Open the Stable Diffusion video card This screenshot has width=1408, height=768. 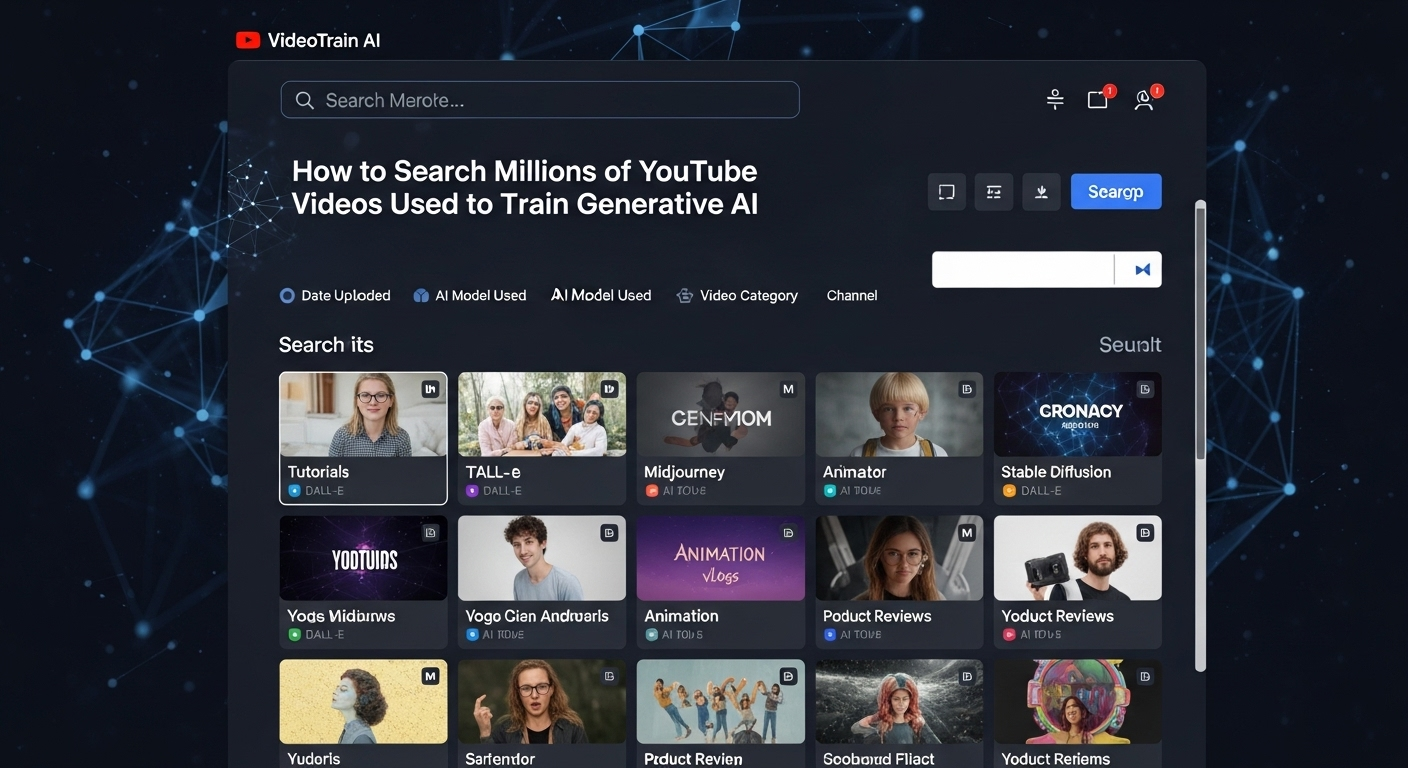click(x=1077, y=438)
